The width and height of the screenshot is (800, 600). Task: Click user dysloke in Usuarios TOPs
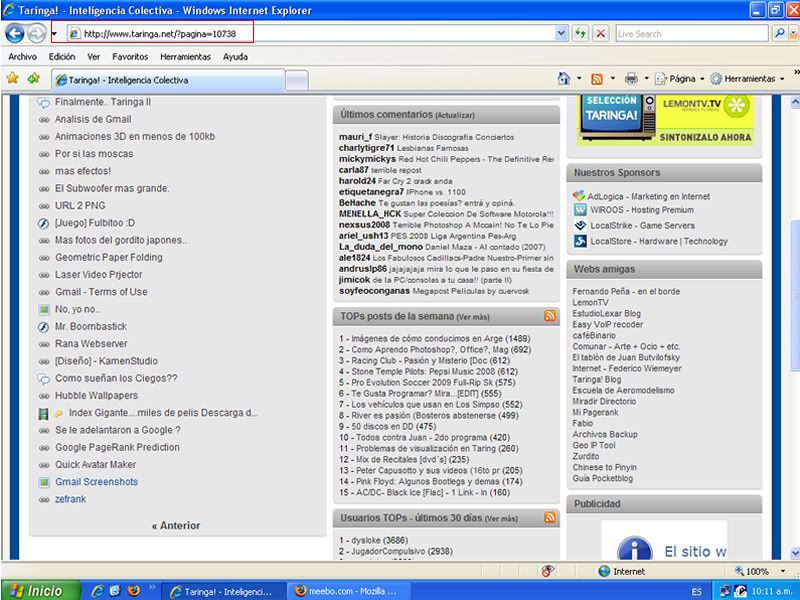(366, 540)
